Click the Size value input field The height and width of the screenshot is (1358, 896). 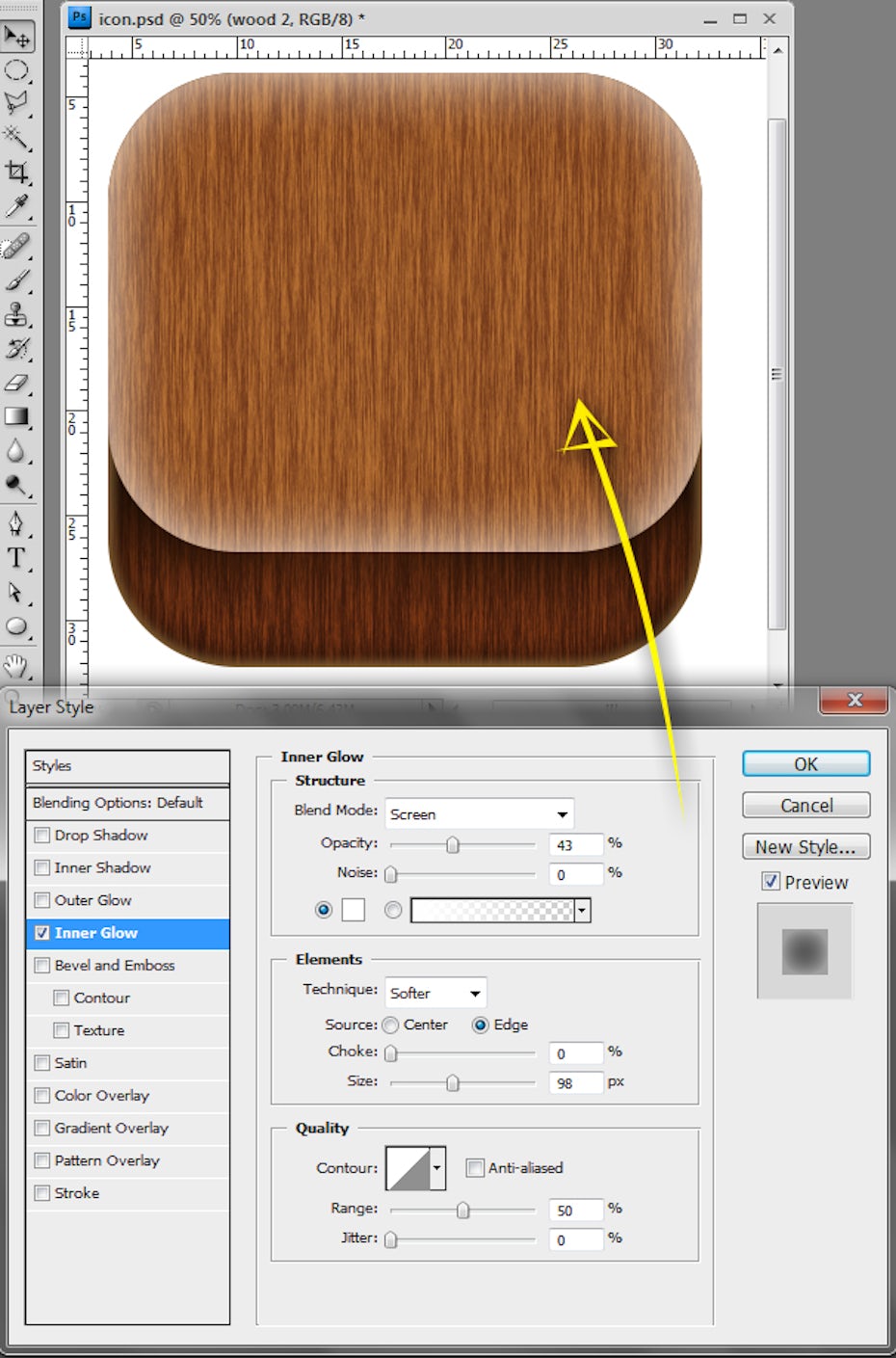click(575, 1083)
